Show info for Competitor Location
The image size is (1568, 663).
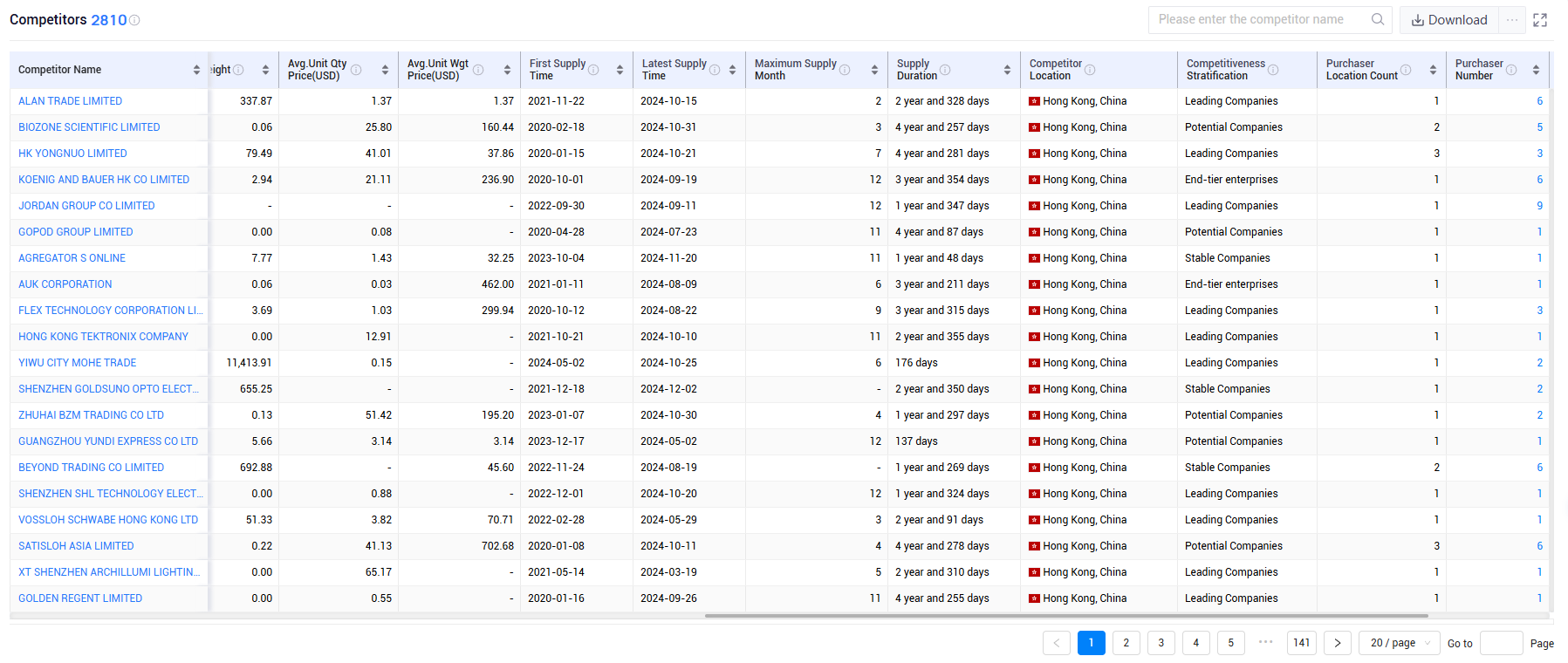(x=1090, y=70)
